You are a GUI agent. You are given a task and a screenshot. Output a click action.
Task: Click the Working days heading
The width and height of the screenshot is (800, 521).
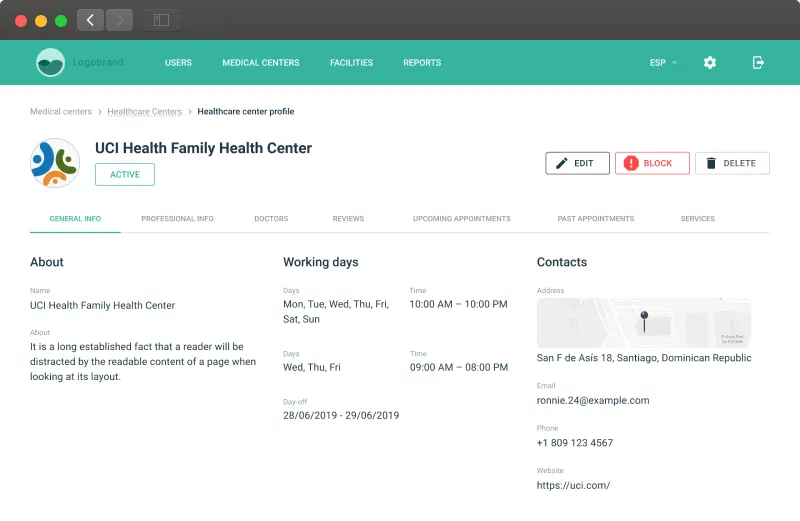321,262
